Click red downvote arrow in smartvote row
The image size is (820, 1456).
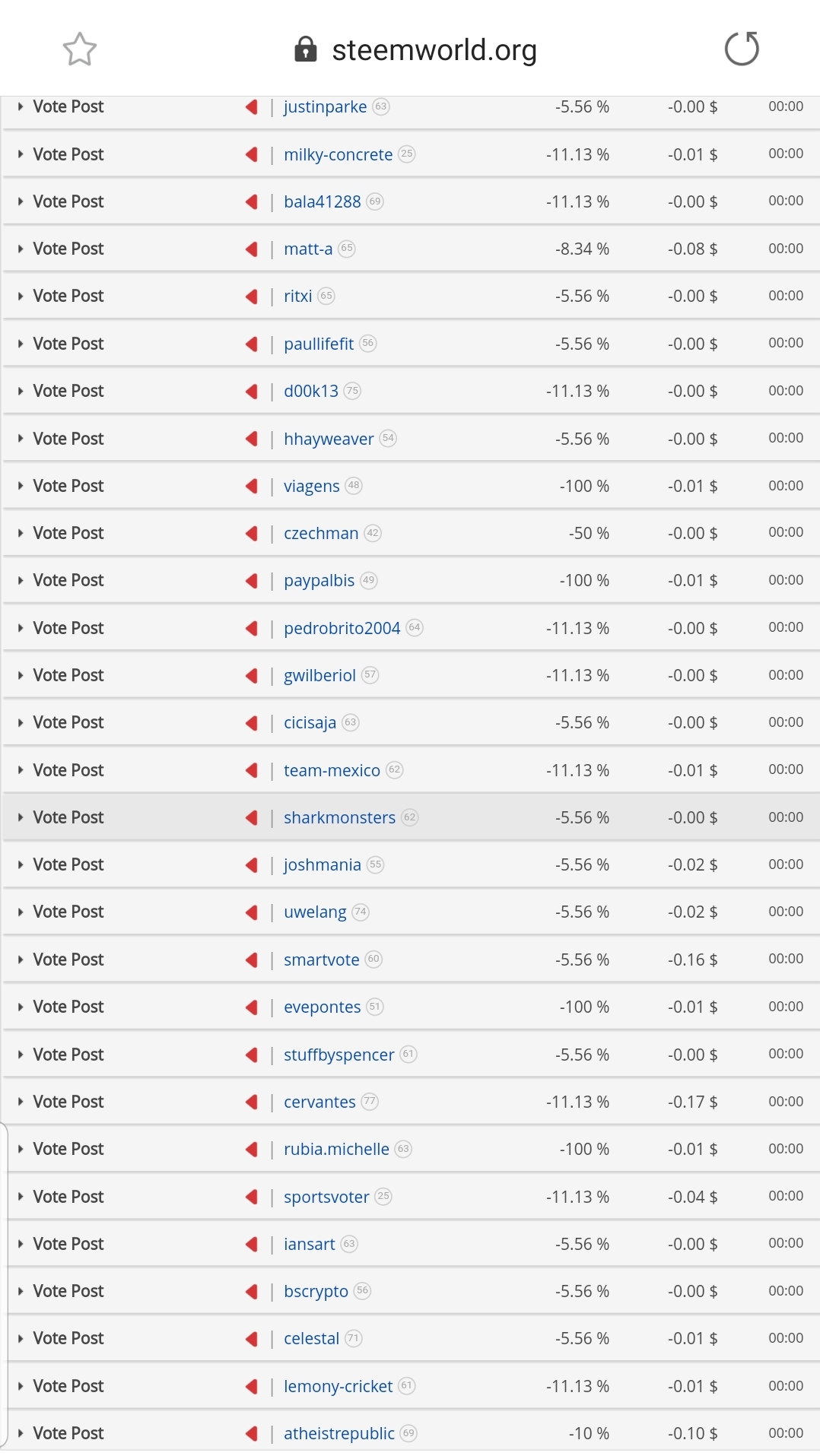click(252, 960)
